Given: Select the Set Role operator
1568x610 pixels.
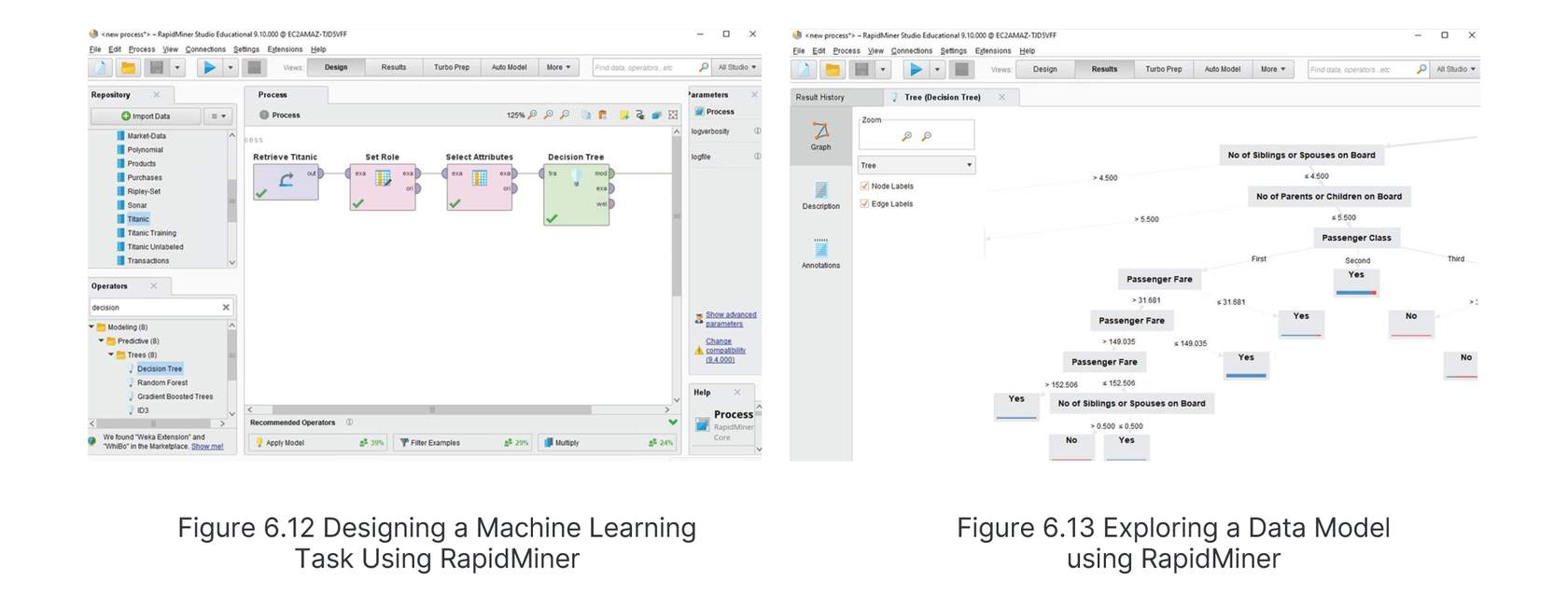Looking at the screenshot, I should coord(383,187).
